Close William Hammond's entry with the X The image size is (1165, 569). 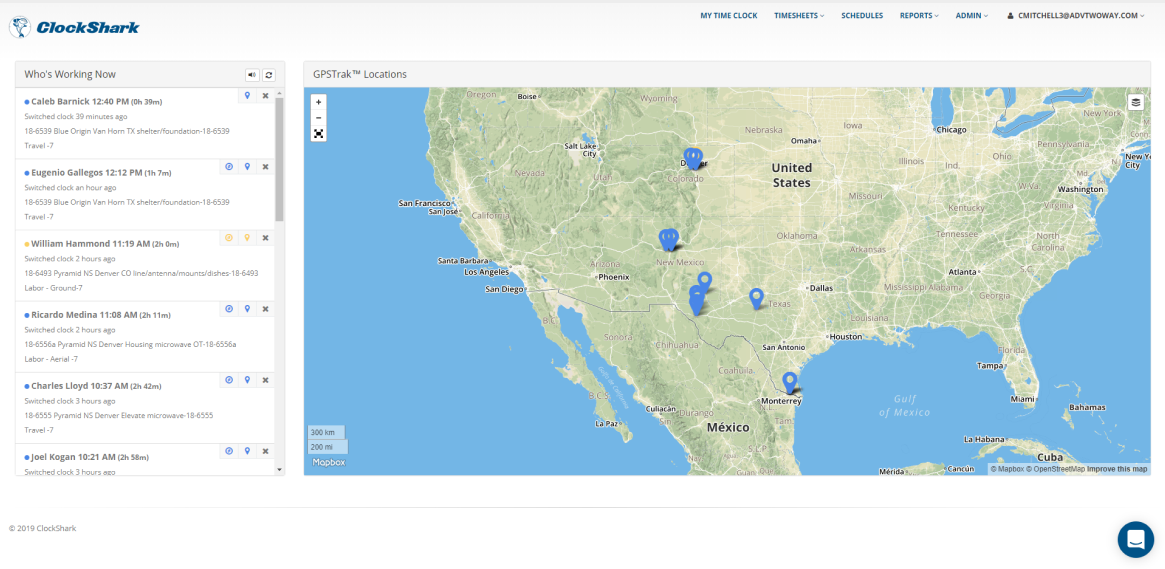point(265,238)
